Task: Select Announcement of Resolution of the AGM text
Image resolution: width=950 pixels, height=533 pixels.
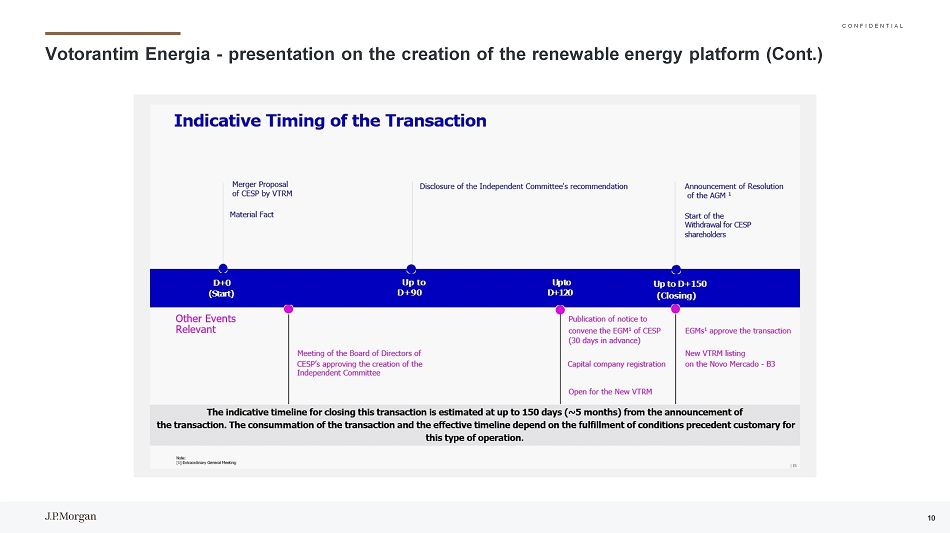Action: tap(733, 191)
